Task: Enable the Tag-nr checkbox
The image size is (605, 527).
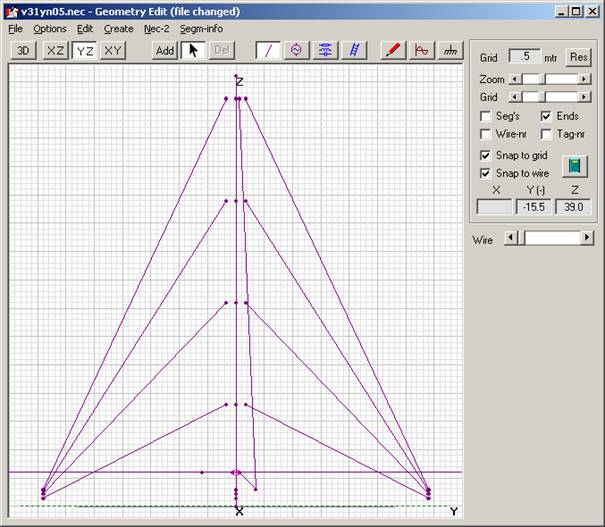Action: tap(546, 134)
